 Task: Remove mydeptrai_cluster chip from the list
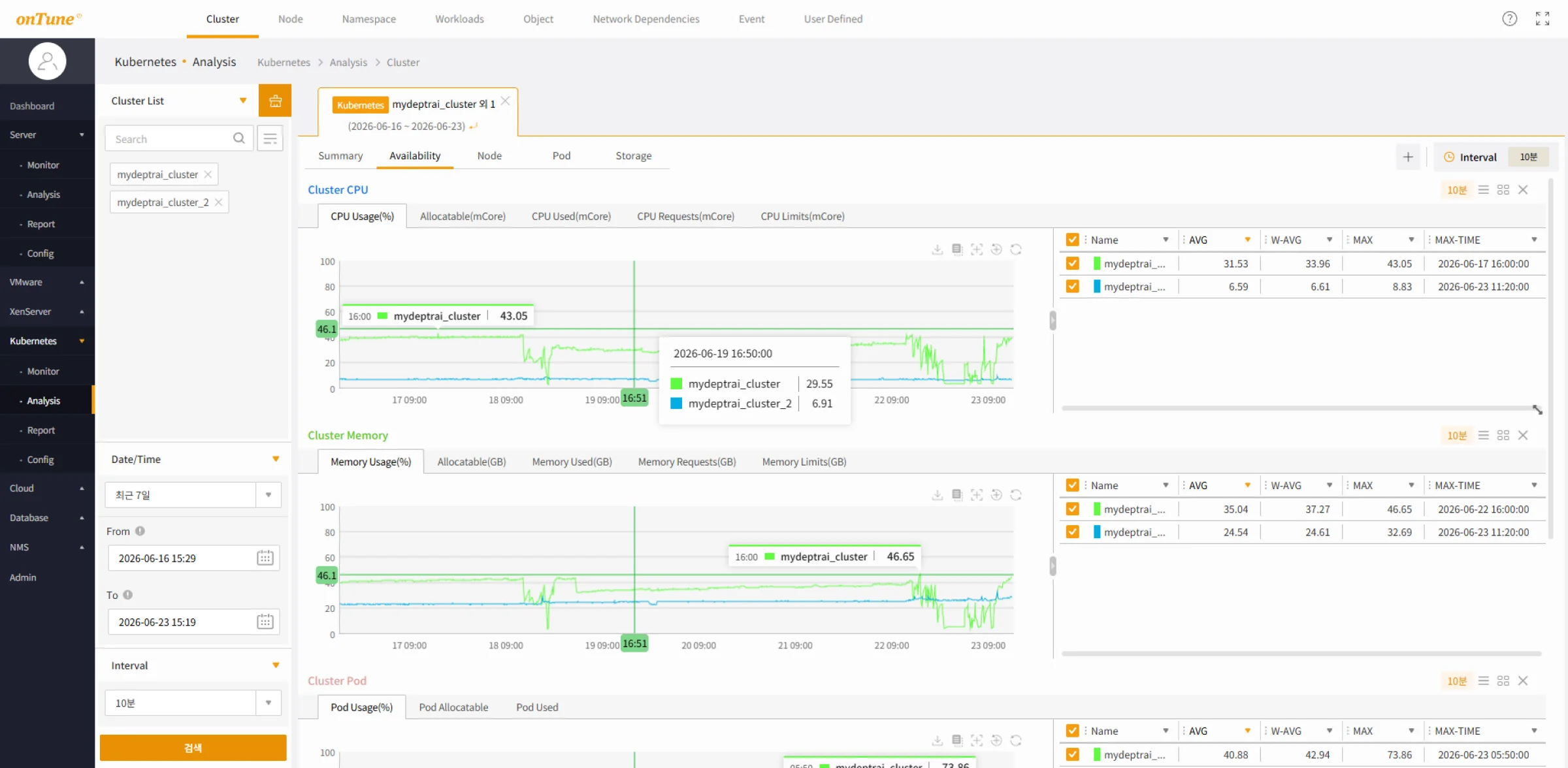click(x=208, y=174)
